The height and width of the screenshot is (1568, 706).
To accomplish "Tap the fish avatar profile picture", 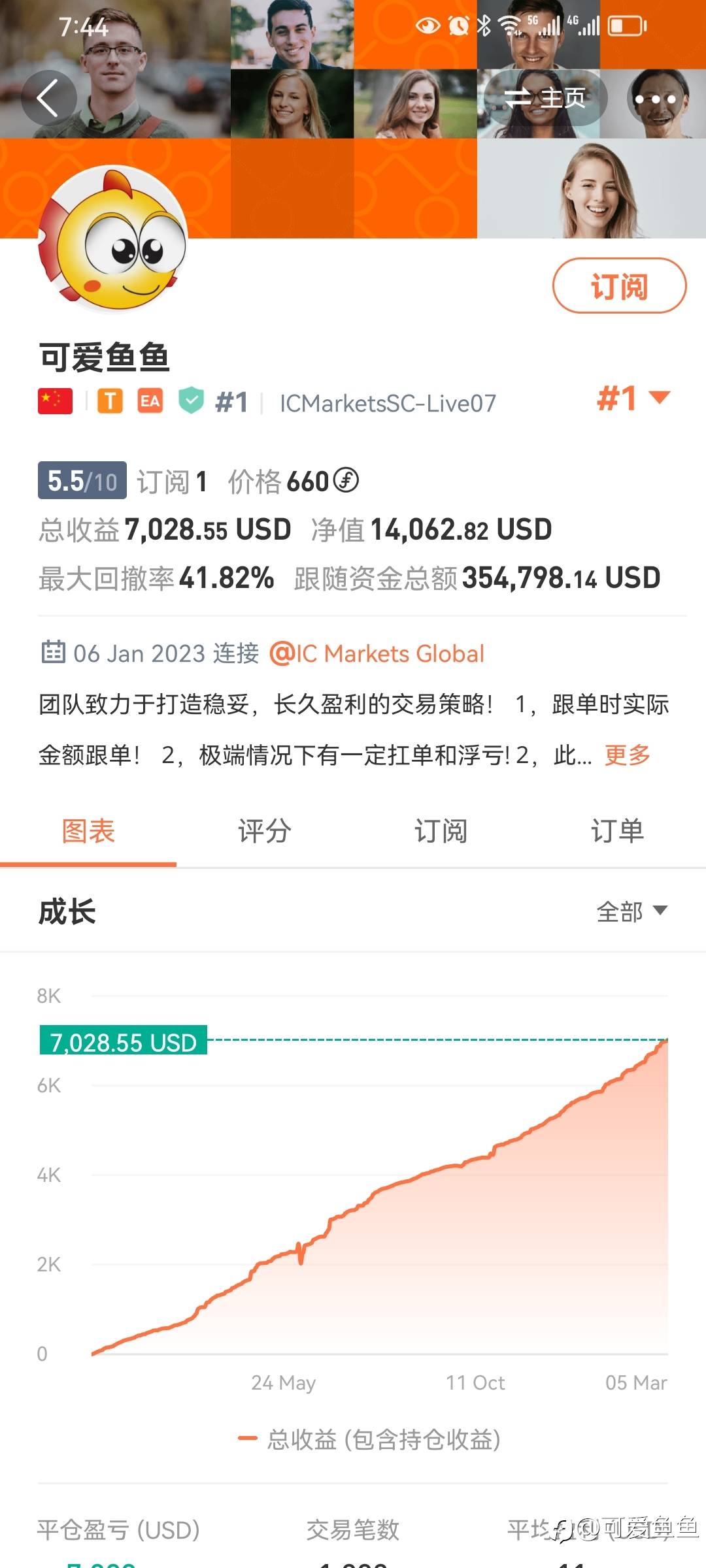I will pos(114,238).
